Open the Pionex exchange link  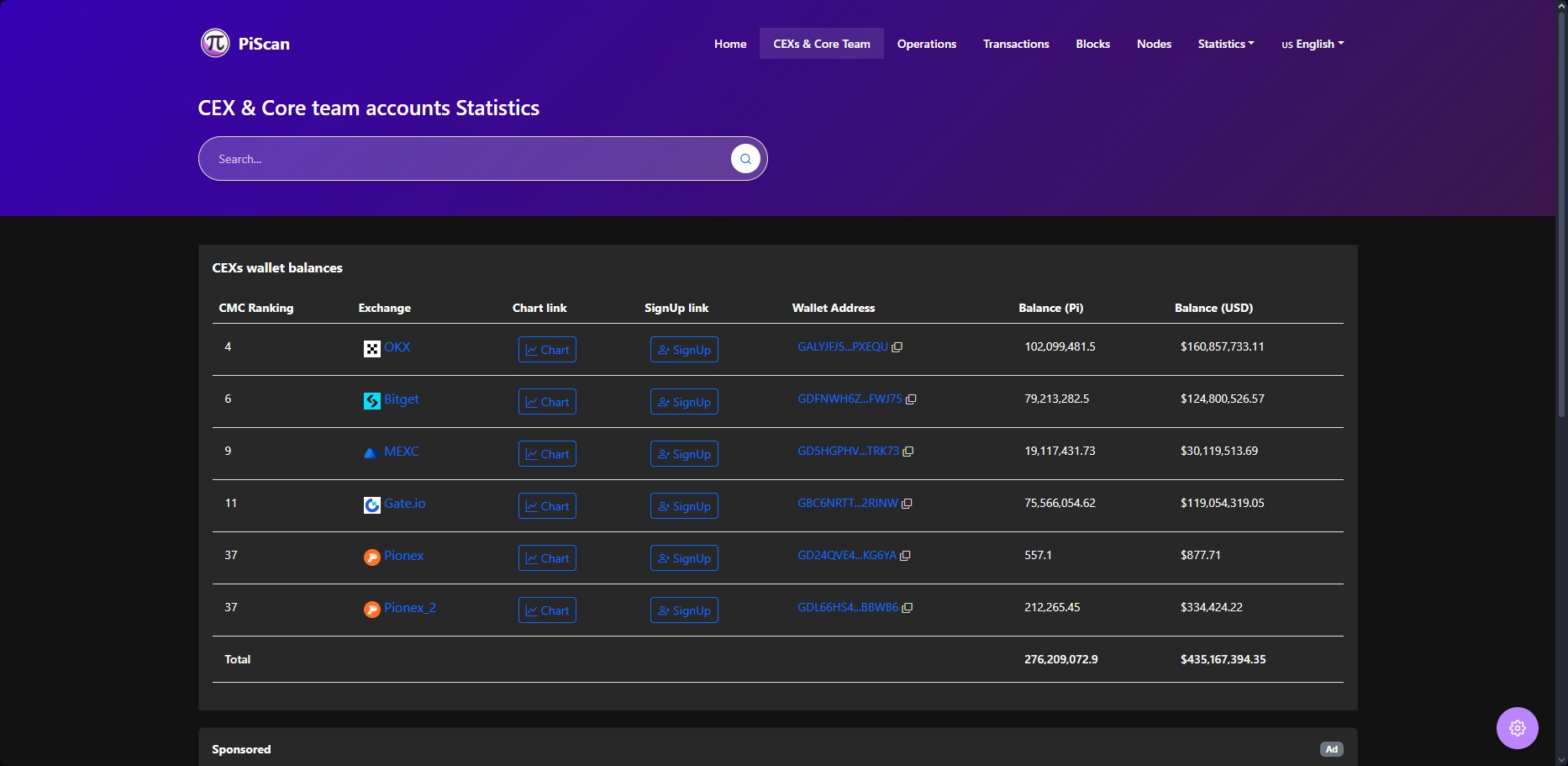click(403, 556)
